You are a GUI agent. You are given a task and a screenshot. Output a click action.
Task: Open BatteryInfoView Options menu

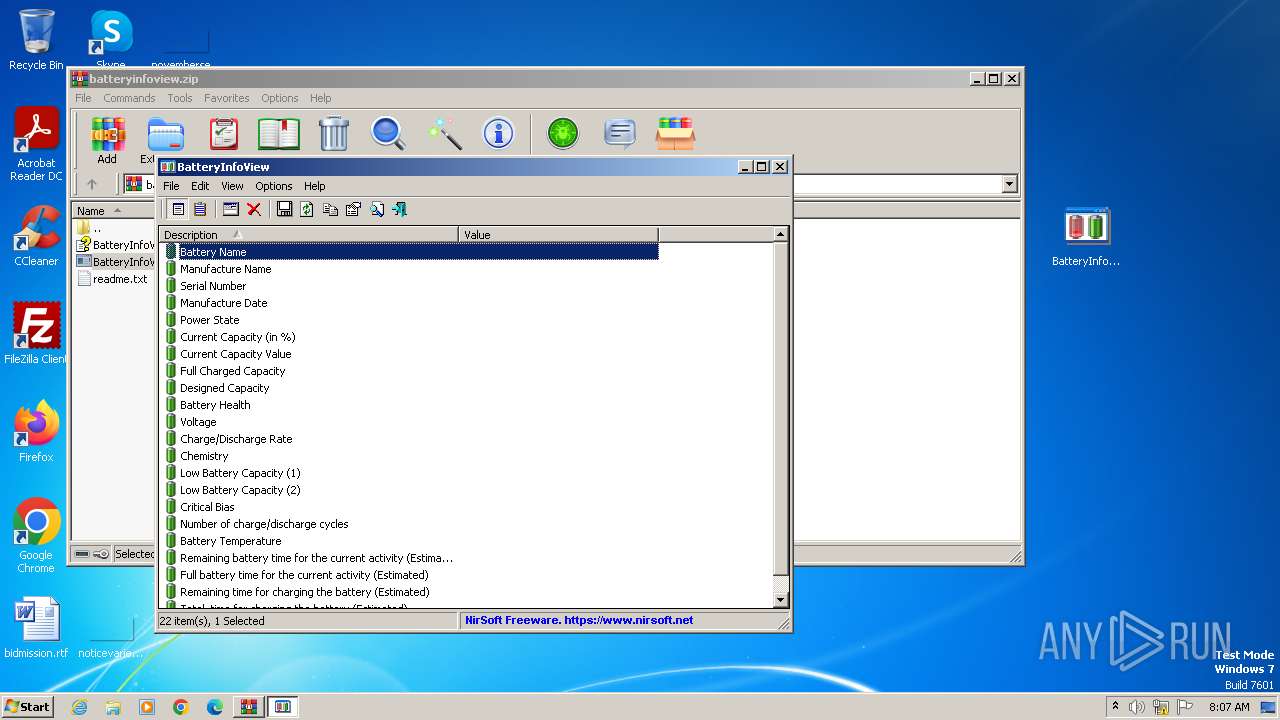point(273,186)
